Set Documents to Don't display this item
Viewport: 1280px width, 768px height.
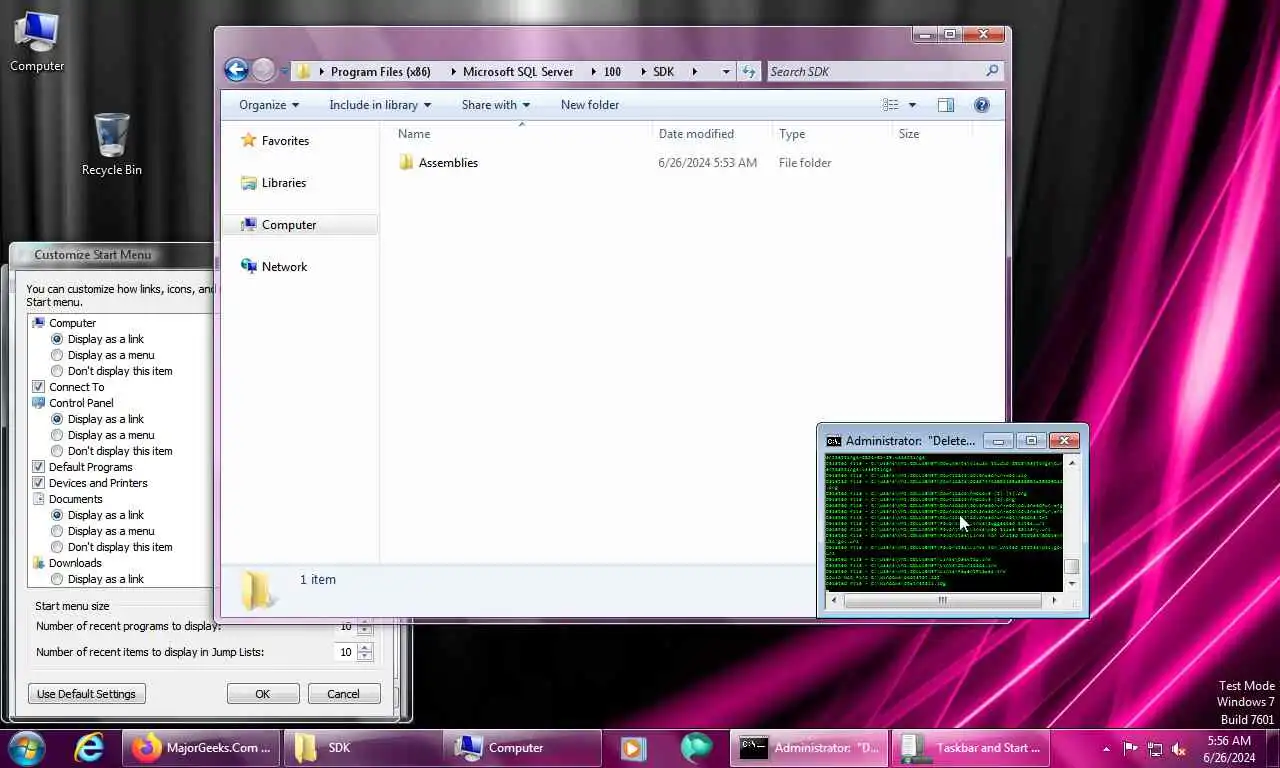pos(57,547)
